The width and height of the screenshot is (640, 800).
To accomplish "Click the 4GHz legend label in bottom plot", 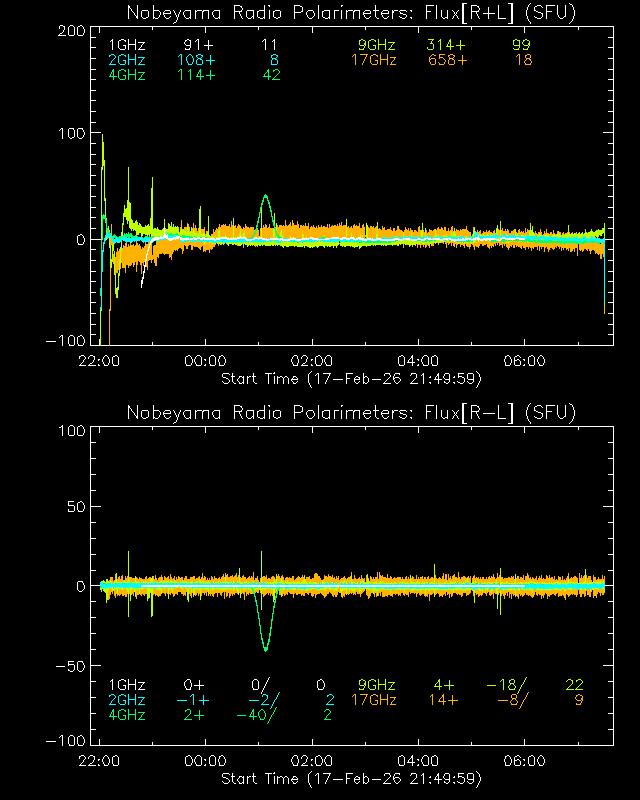I will pyautogui.click(x=126, y=715).
